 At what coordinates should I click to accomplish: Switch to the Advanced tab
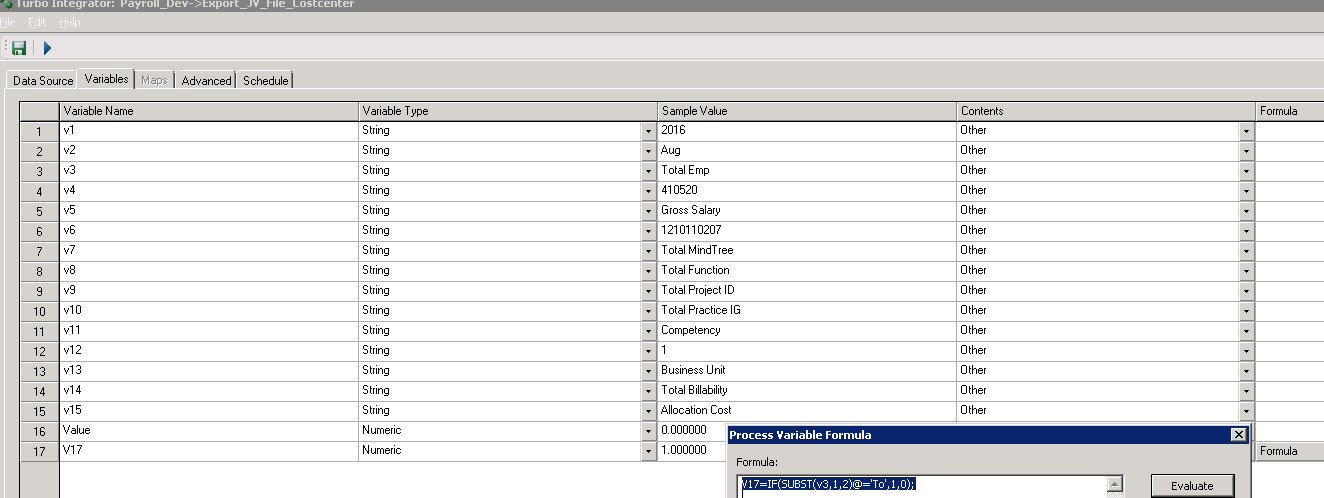[x=206, y=80]
